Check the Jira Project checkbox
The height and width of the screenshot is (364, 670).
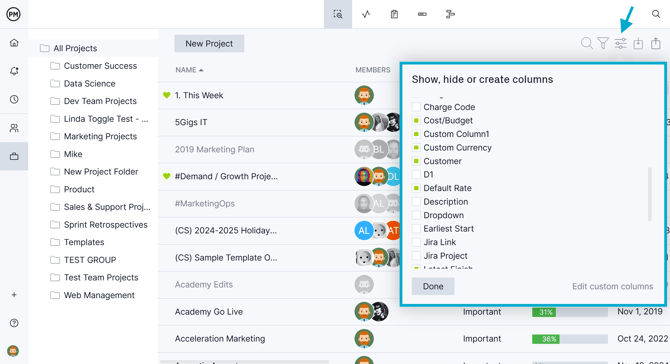pos(416,255)
